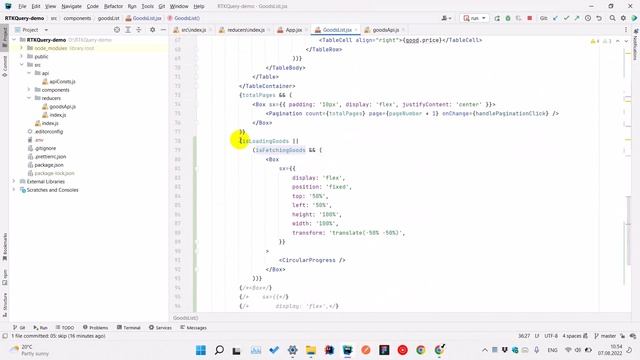640x360 pixels.
Task: Open the Commit tool window on left stripe
Action: (x=4, y=66)
